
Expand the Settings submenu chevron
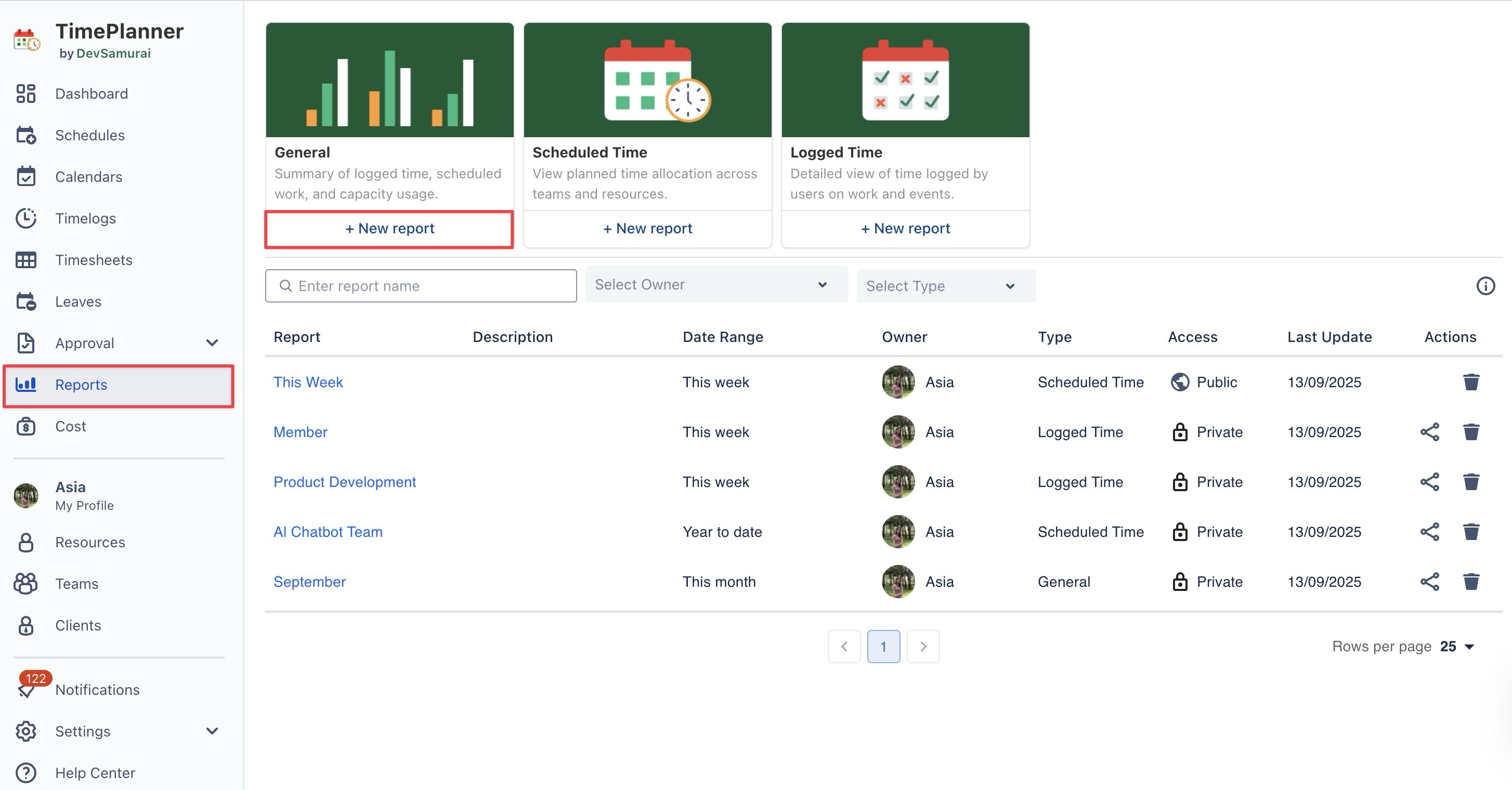213,731
